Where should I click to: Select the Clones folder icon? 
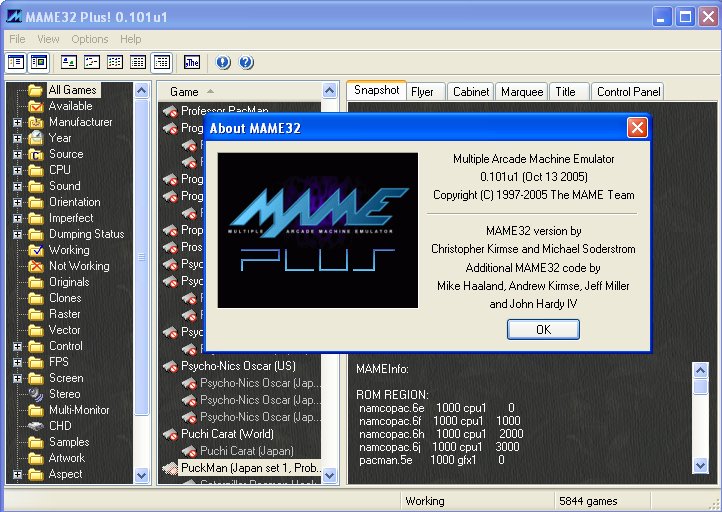(35, 298)
